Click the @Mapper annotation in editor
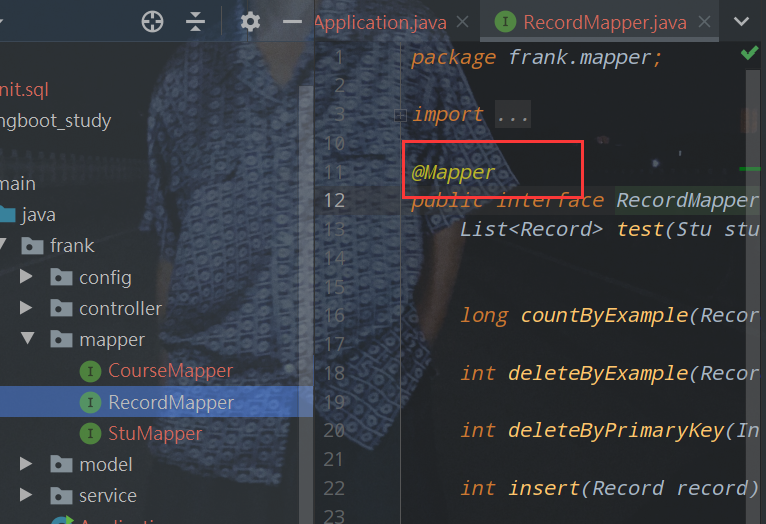This screenshot has width=766, height=524. 453,172
